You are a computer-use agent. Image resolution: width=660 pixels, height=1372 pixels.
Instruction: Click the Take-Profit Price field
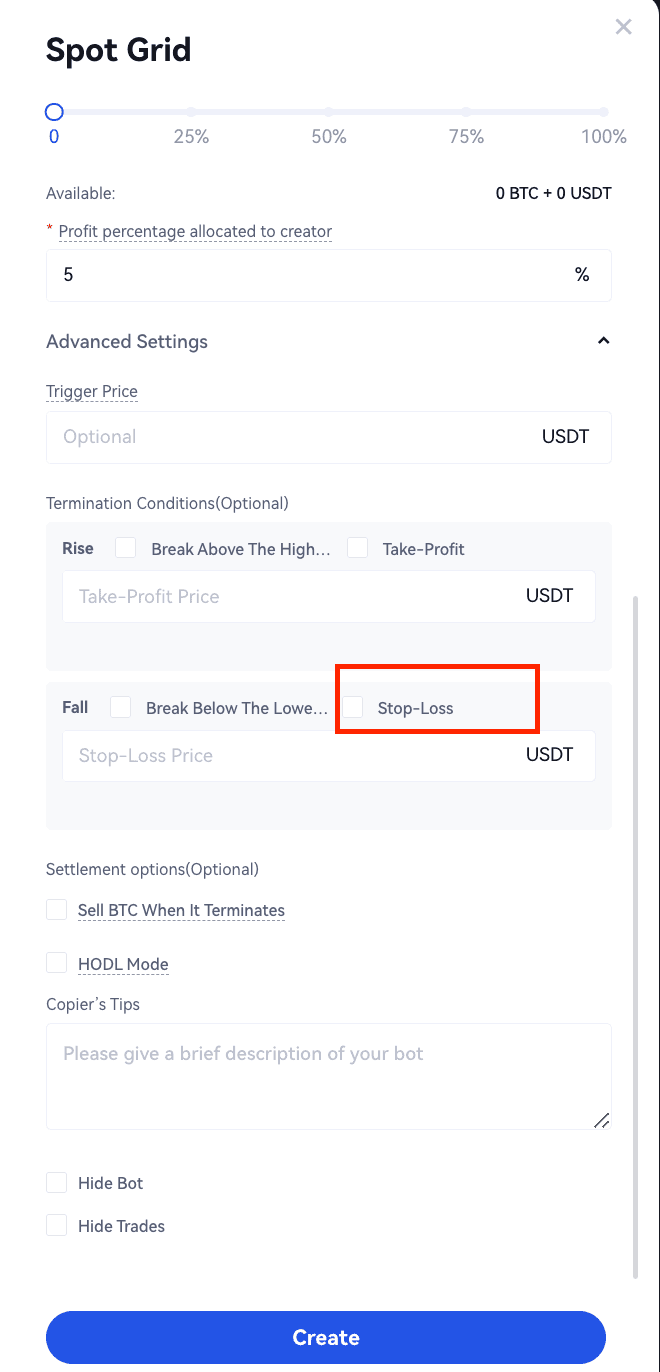tap(290, 596)
